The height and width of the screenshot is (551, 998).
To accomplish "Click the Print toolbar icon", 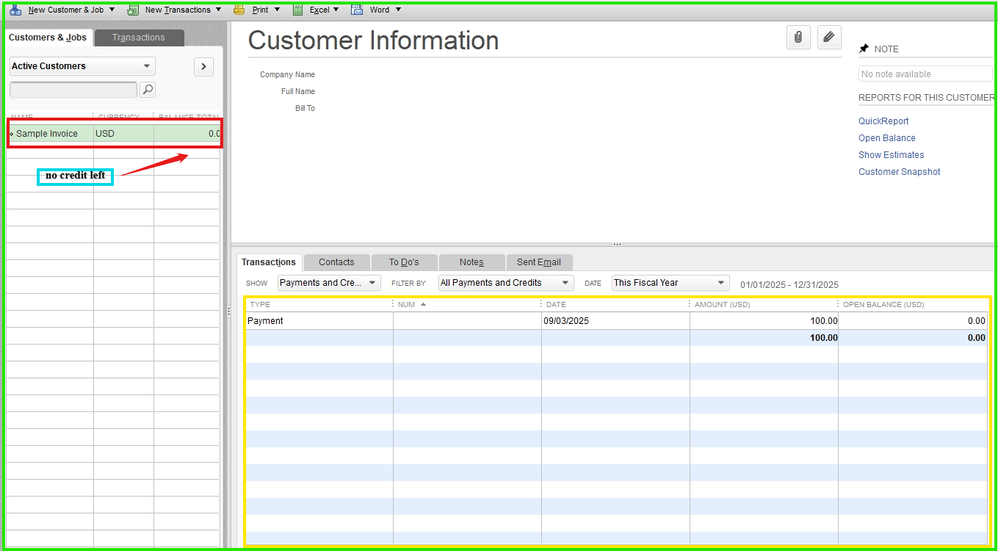I will click(x=239, y=10).
